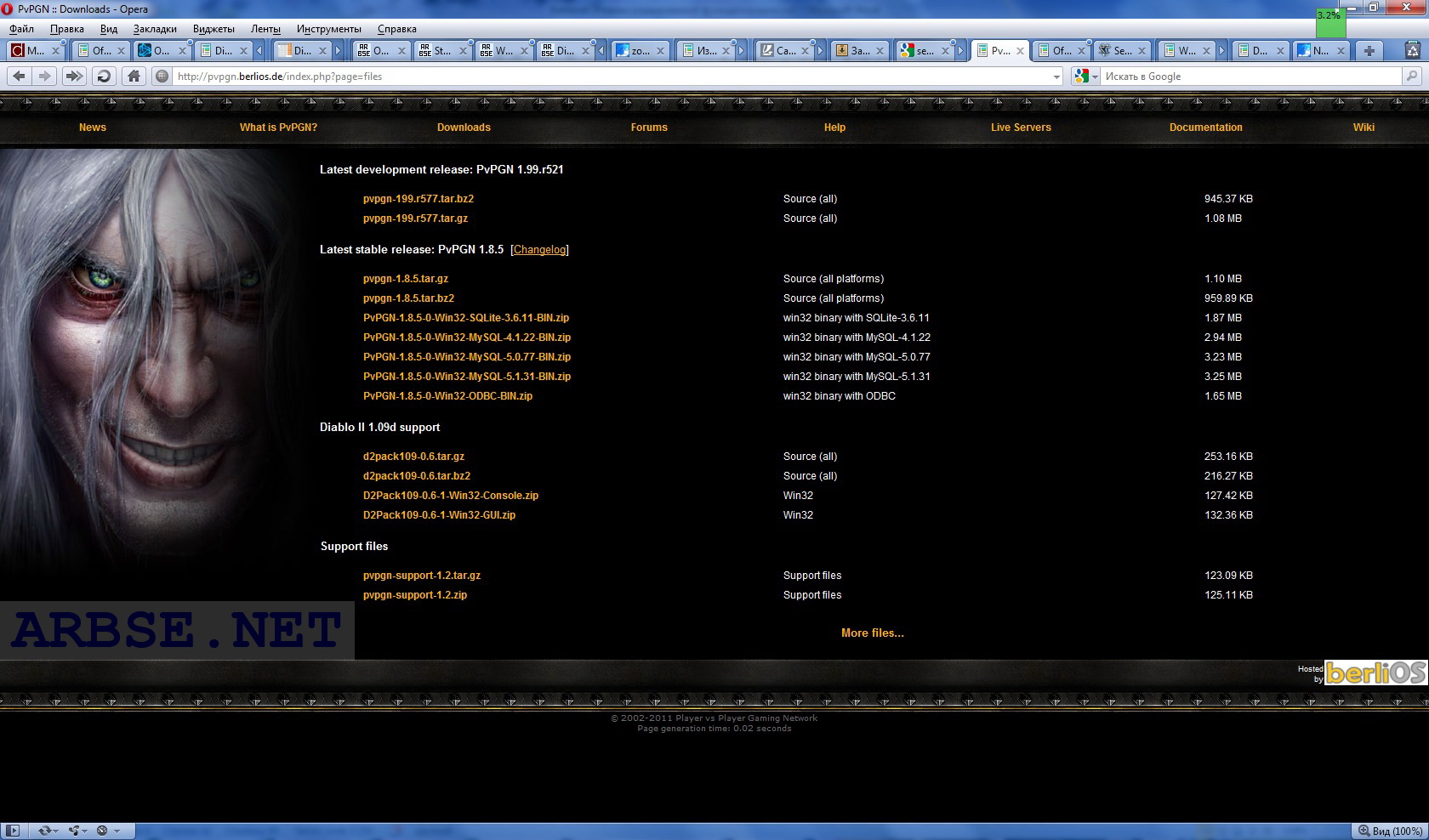Download PvPGN-1.8.5-0-Win32-ODBC-BIN.zip
Screen dimensions: 1429x840
[x=447, y=396]
